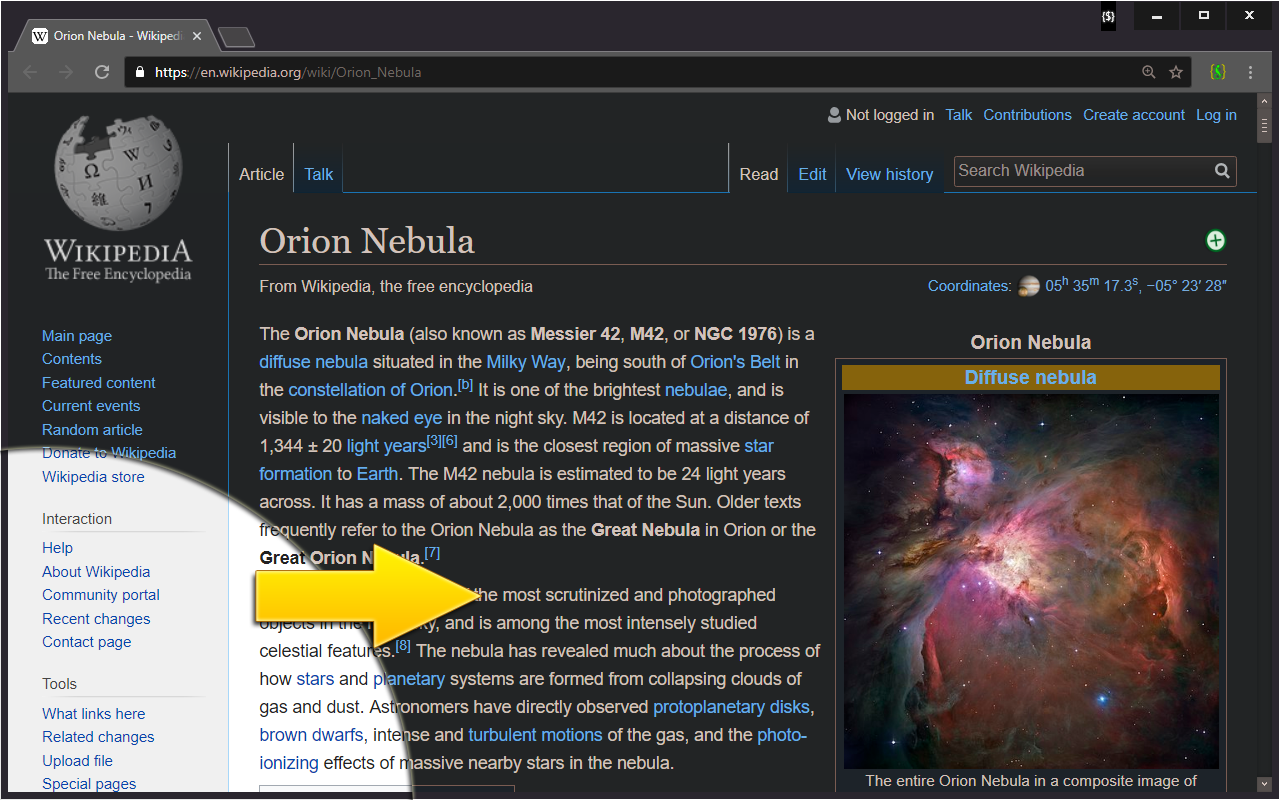
Task: Open the Talk tab beside Article
Action: tap(318, 174)
